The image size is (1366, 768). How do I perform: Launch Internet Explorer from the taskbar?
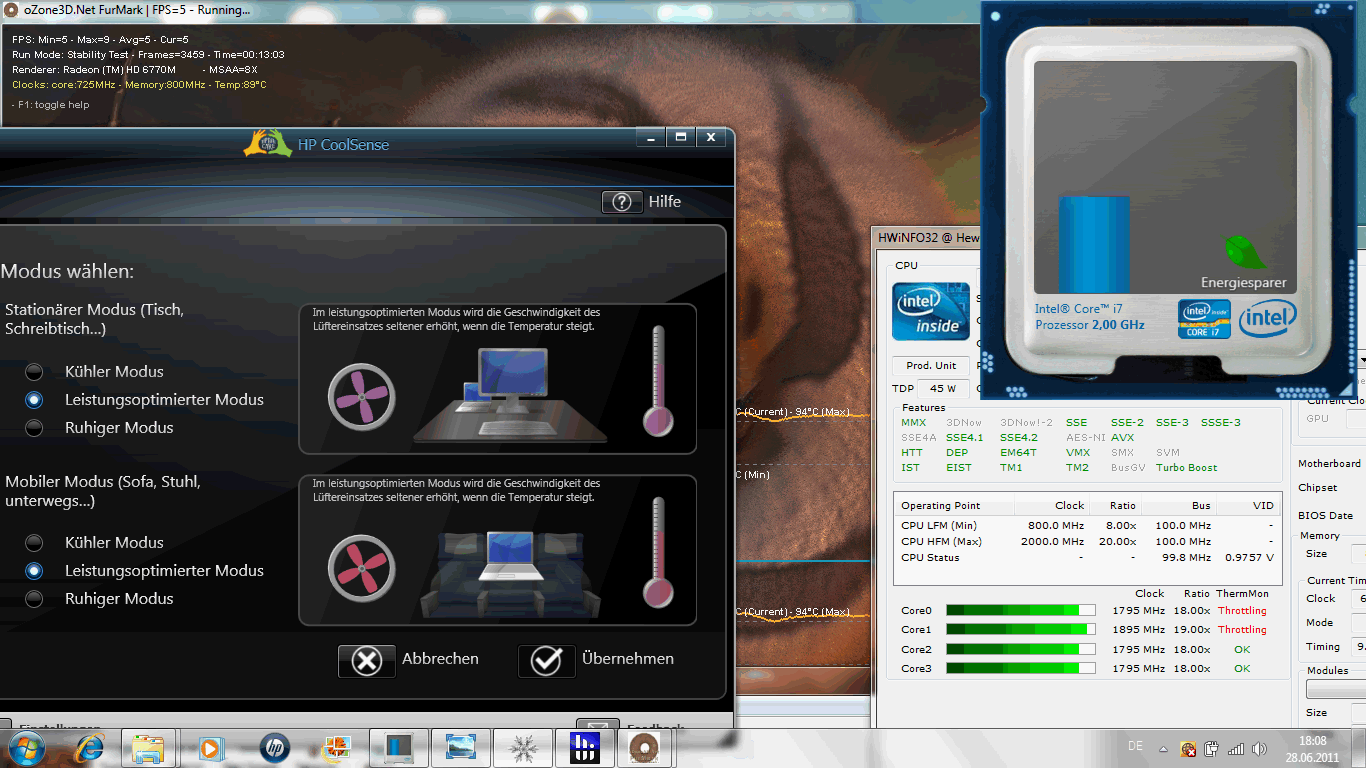pyautogui.click(x=90, y=748)
